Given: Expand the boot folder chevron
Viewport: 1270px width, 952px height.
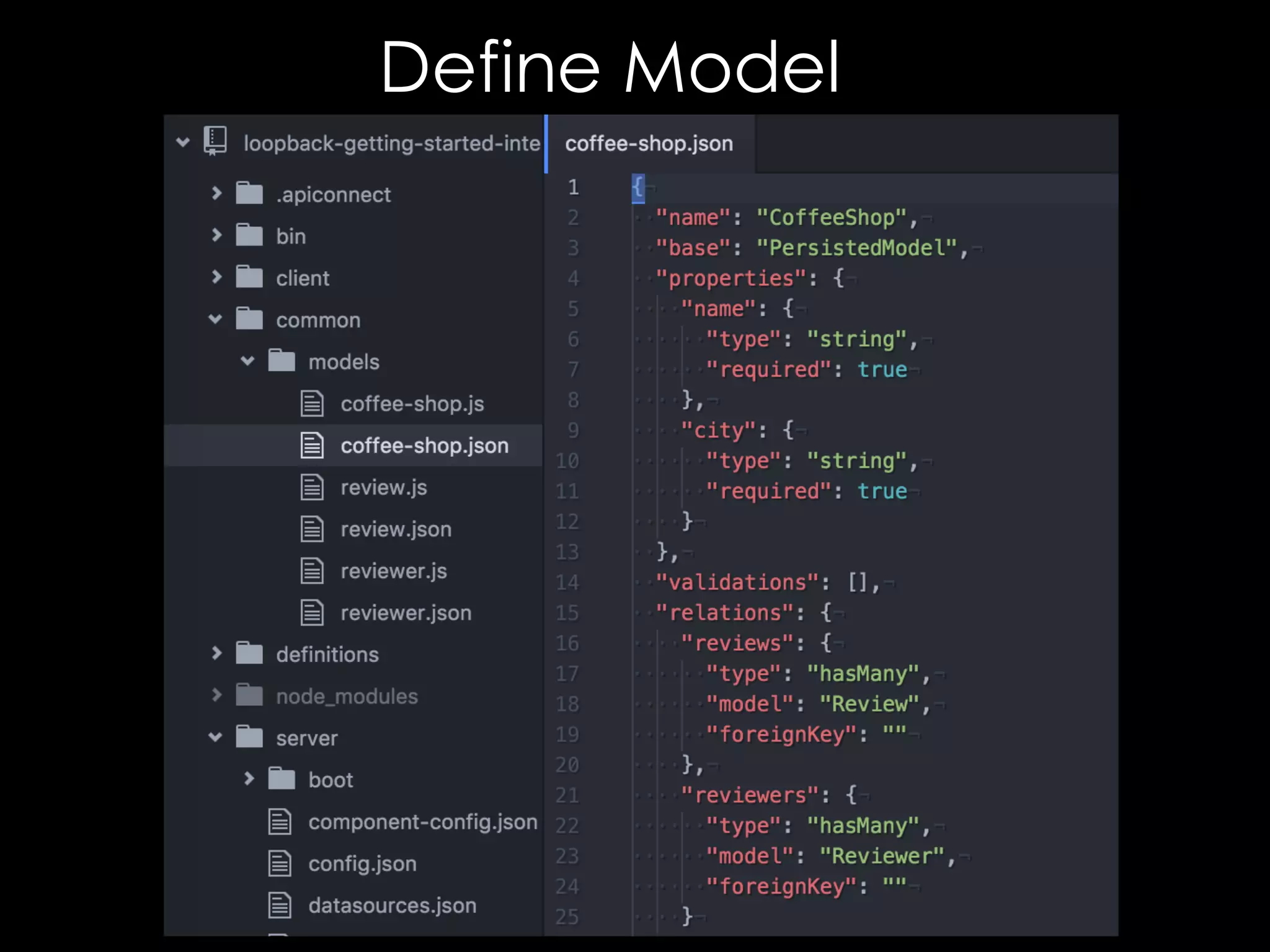Looking at the screenshot, I should [x=249, y=778].
